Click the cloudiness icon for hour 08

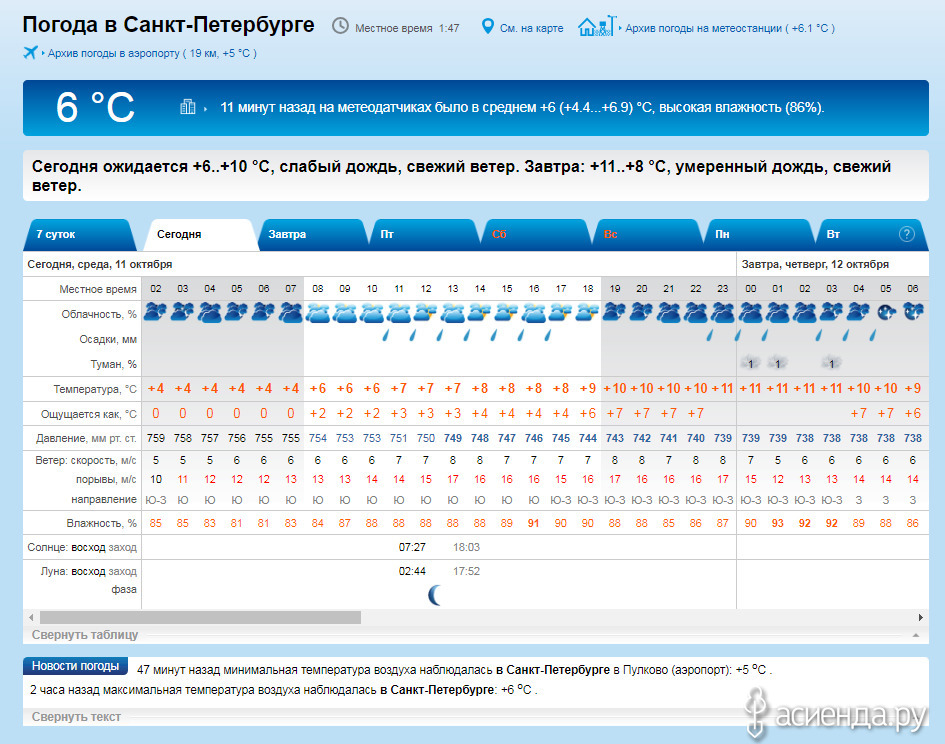tap(318, 313)
